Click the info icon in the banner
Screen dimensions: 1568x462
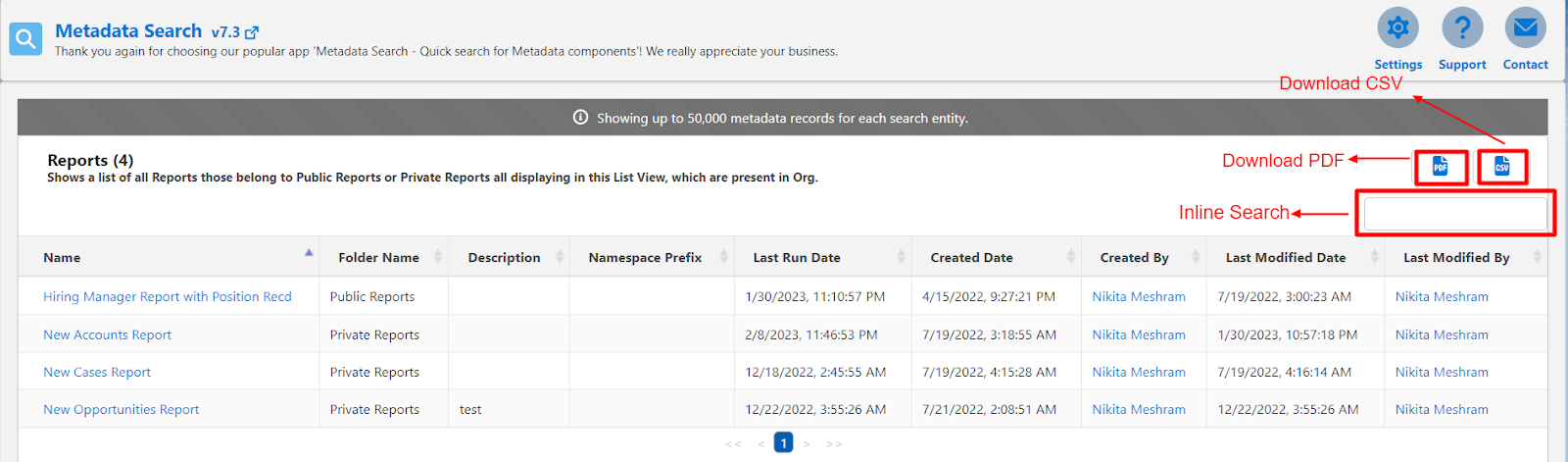580,118
